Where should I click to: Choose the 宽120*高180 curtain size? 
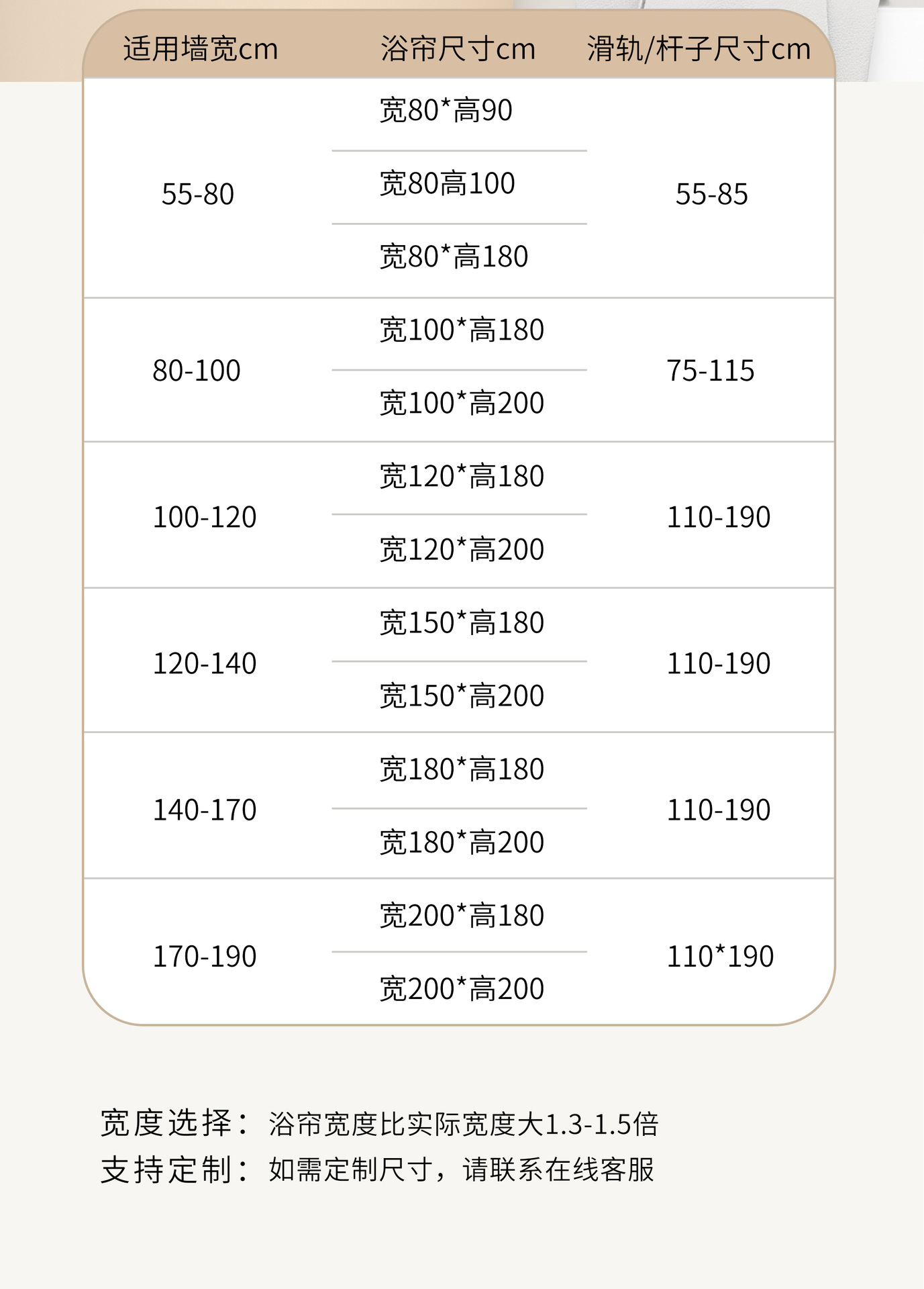tap(462, 477)
